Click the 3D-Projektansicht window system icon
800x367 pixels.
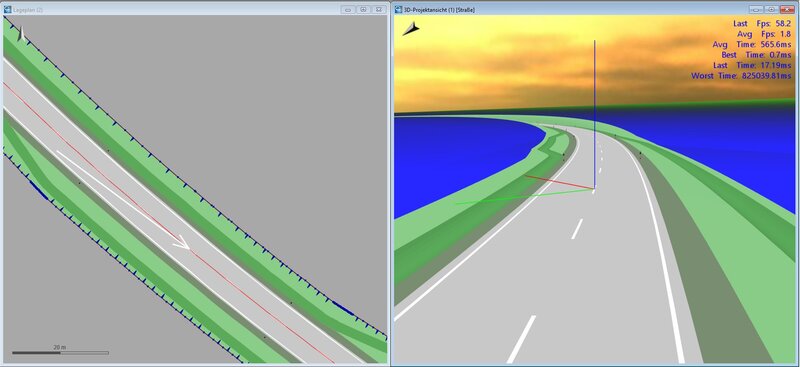(x=398, y=9)
